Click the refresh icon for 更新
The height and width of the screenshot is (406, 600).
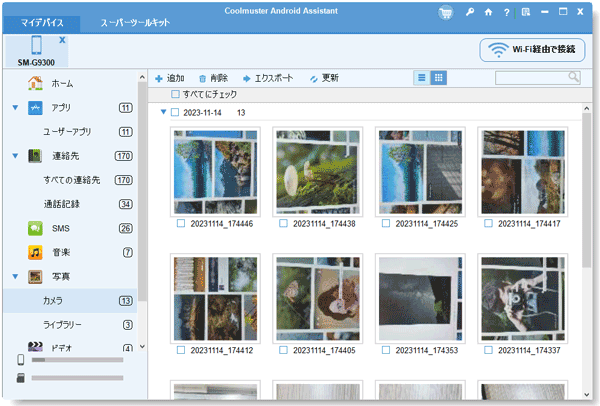tap(314, 79)
